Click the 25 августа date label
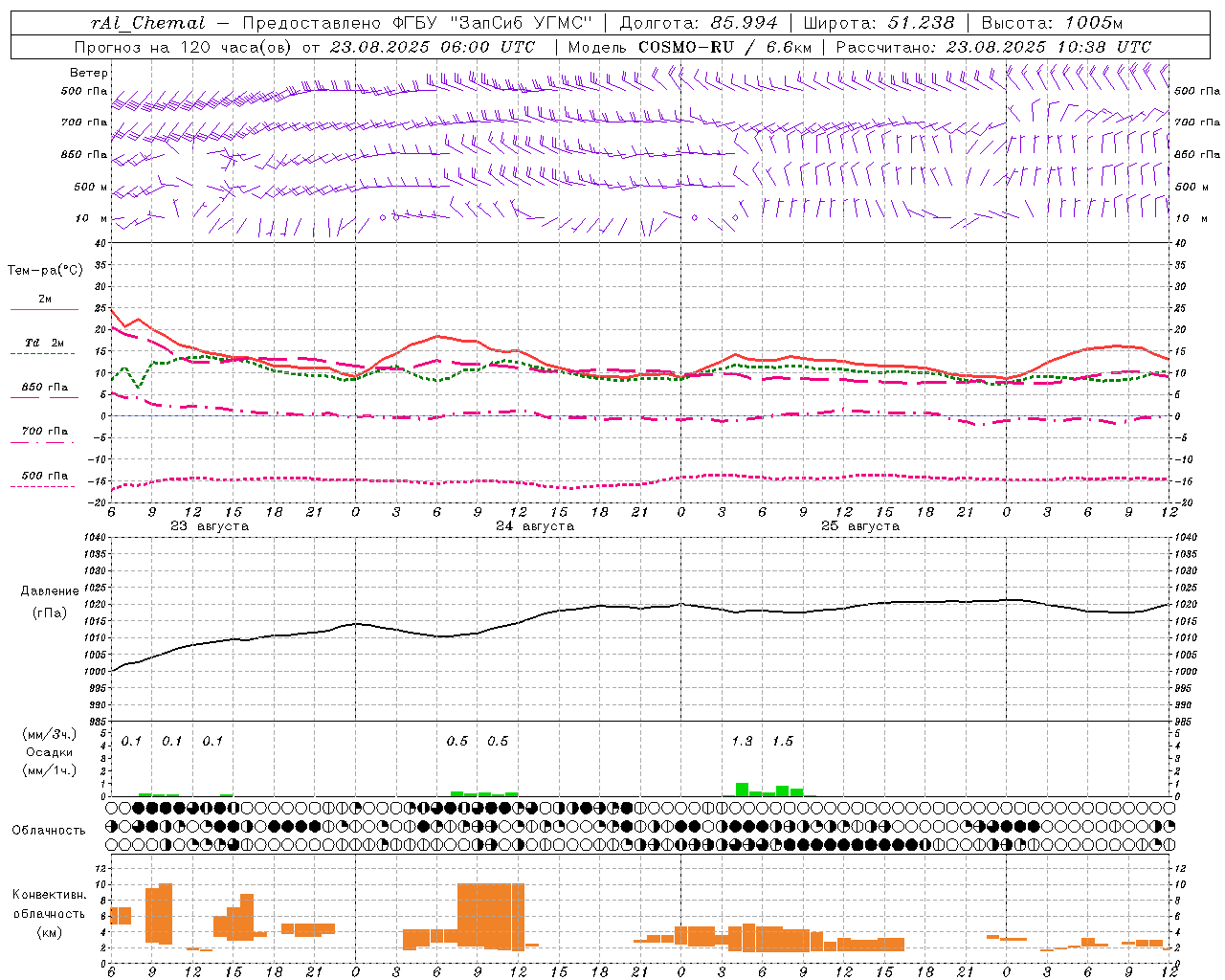 [860, 526]
